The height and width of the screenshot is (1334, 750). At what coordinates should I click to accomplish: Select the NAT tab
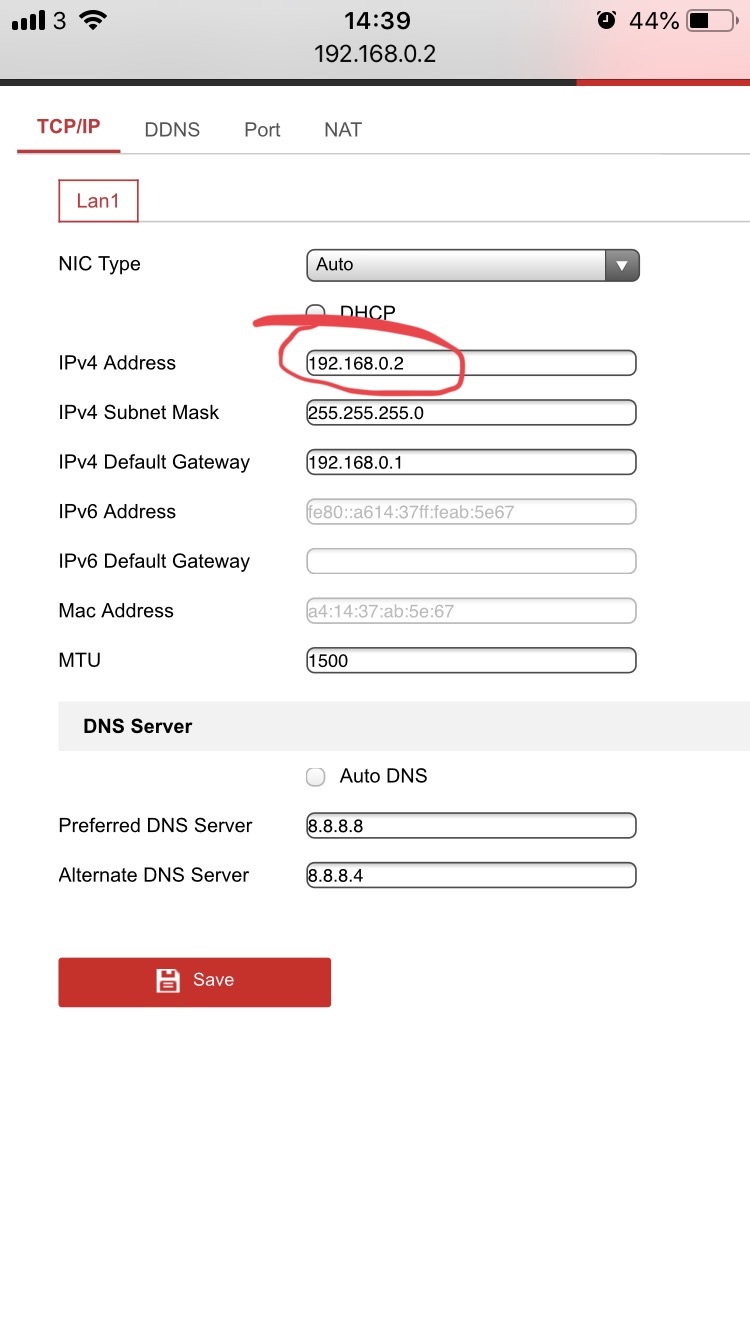coord(342,130)
